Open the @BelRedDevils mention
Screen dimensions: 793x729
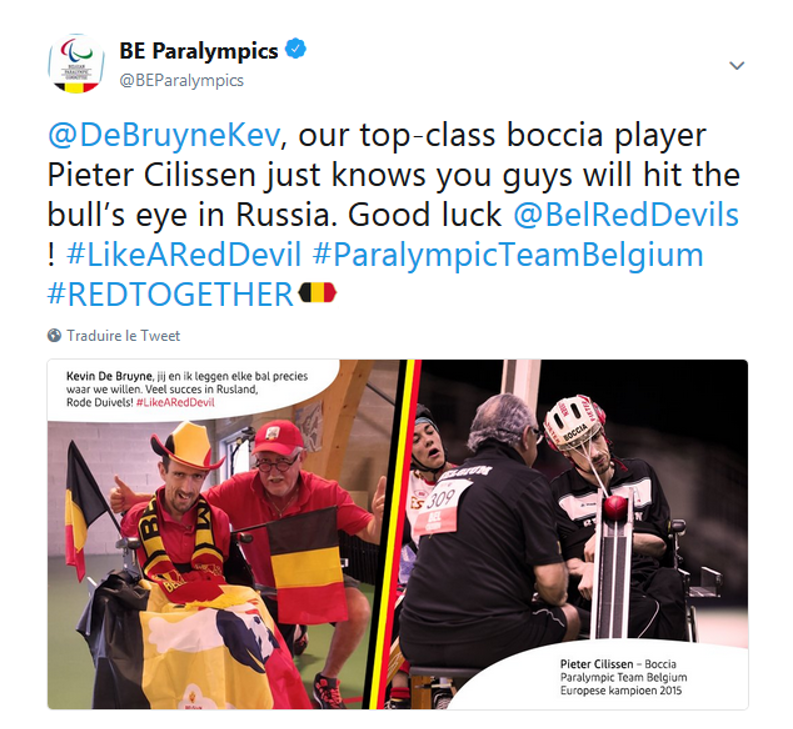point(626,215)
